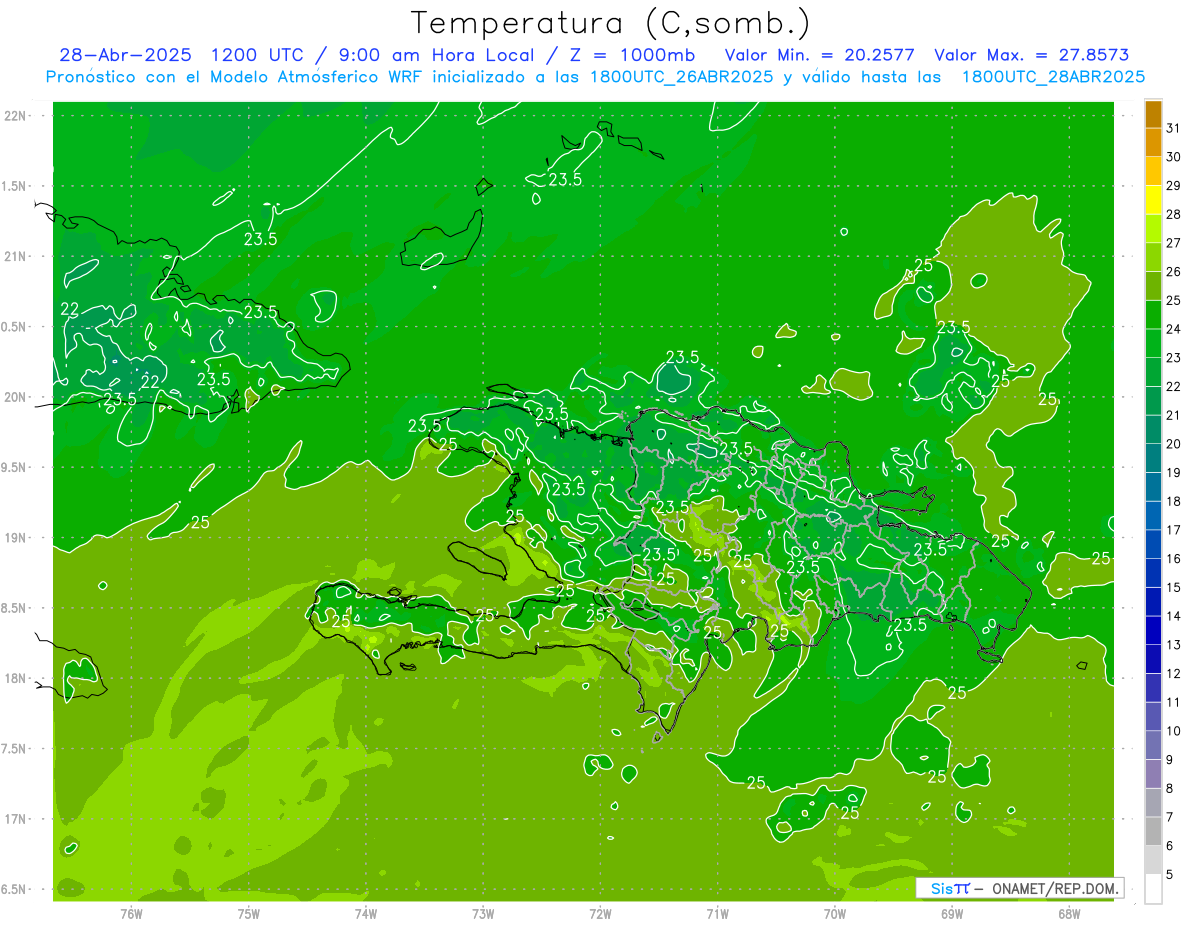This screenshot has width=1200, height=927.
Task: Pick the dark orange swatch above 31
Action: [1153, 114]
